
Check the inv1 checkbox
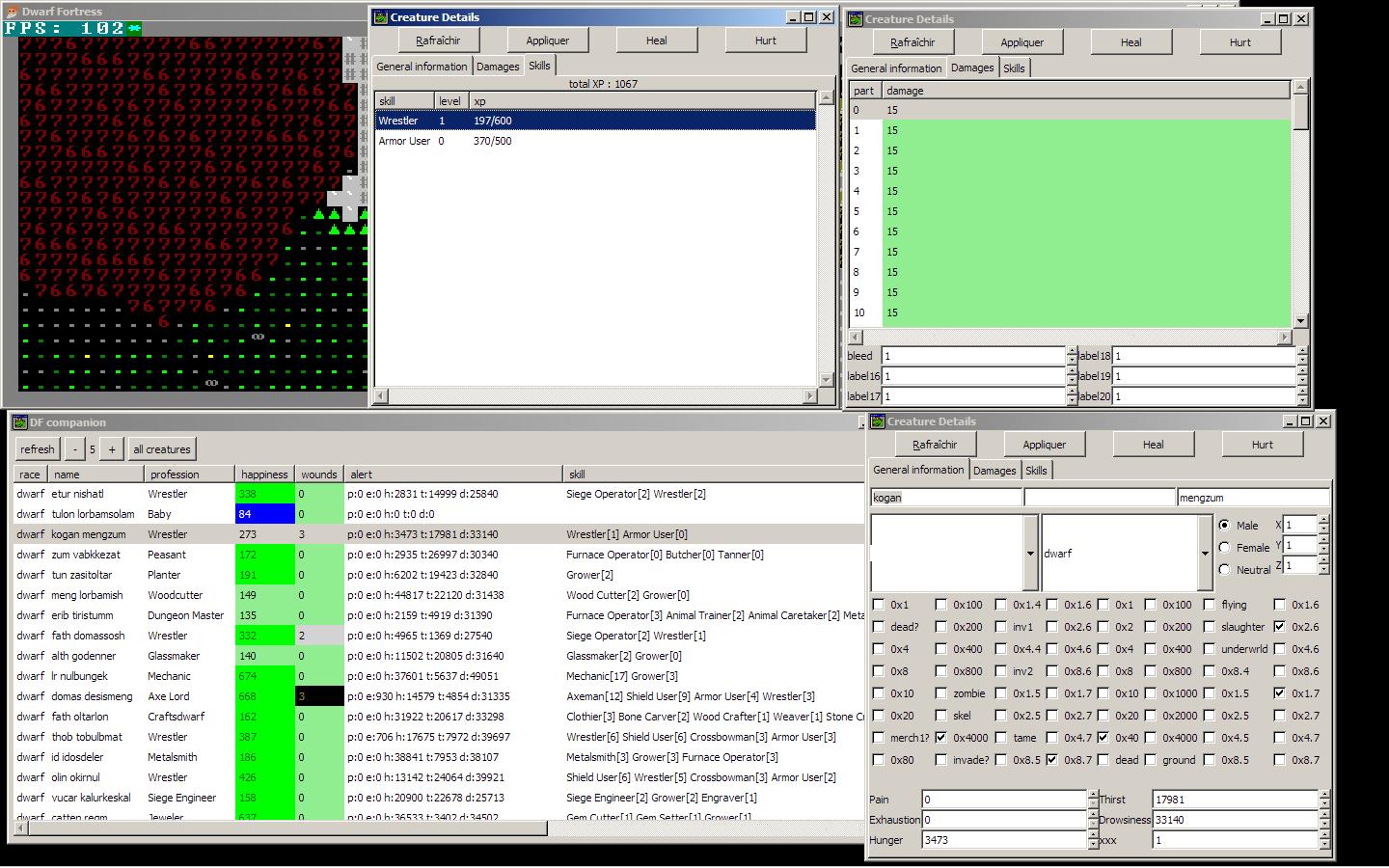coord(1000,627)
